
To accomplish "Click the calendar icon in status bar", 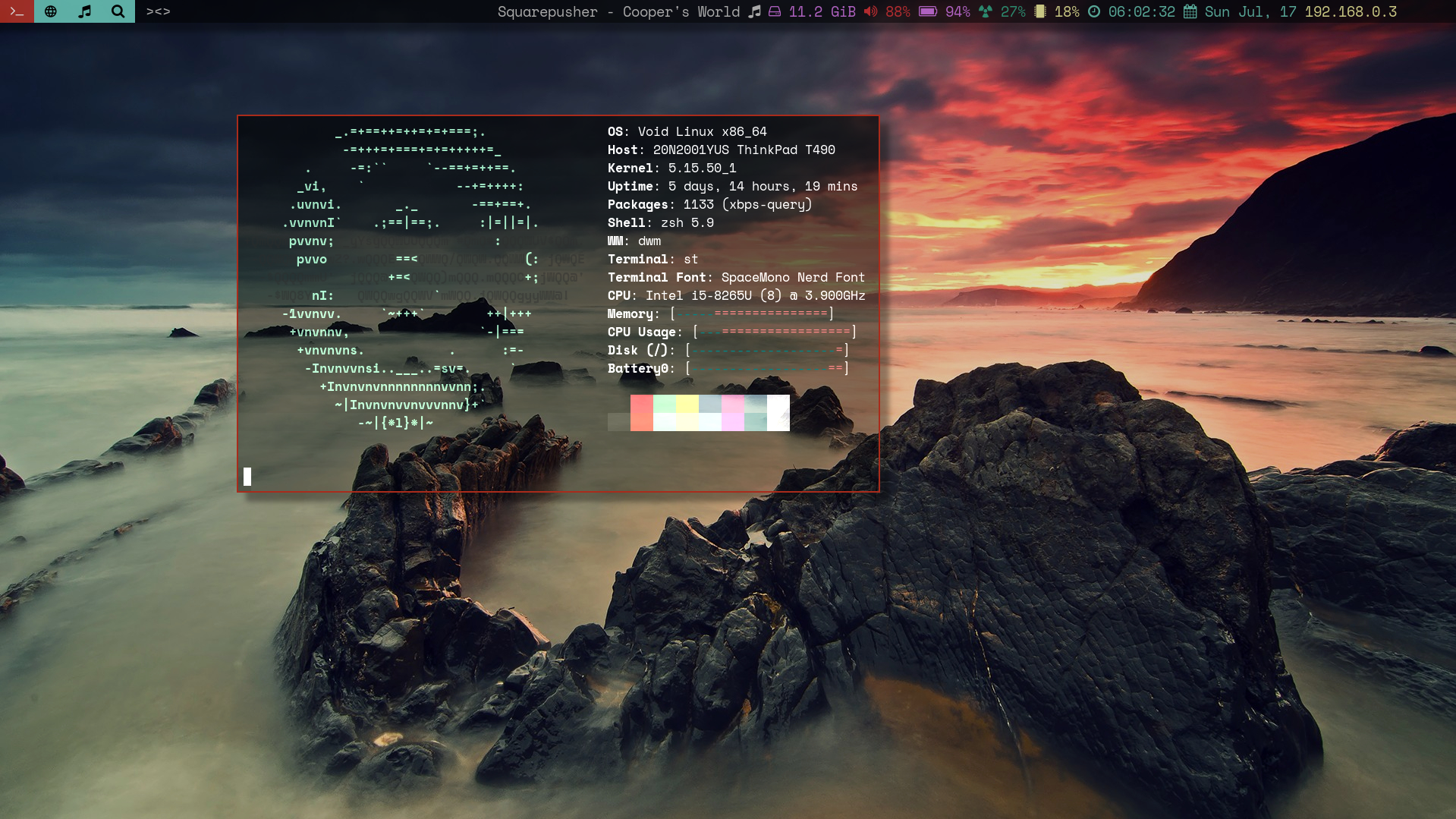I will [x=1190, y=11].
